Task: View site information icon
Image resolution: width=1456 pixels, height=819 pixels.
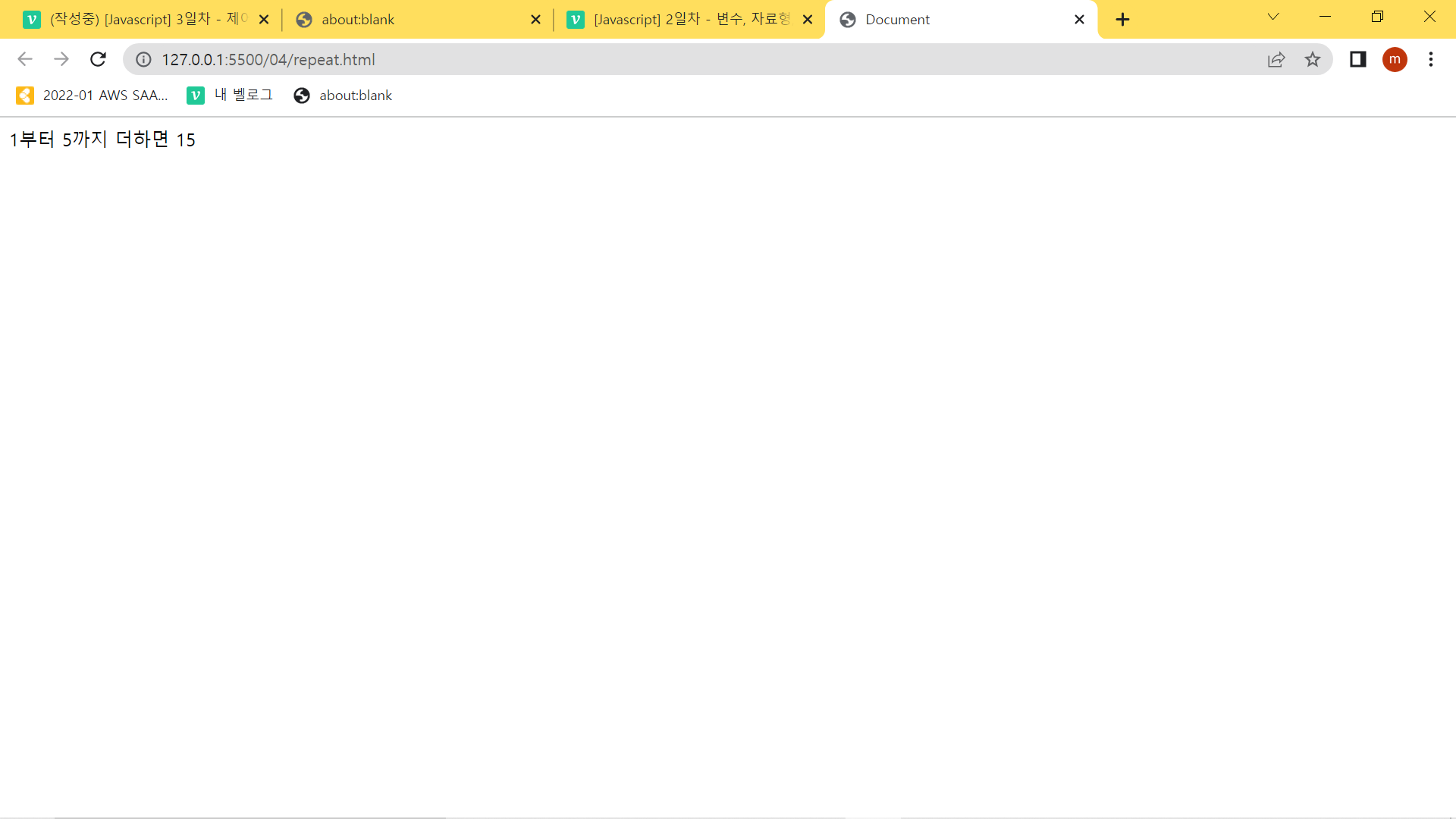Action: pyautogui.click(x=143, y=59)
